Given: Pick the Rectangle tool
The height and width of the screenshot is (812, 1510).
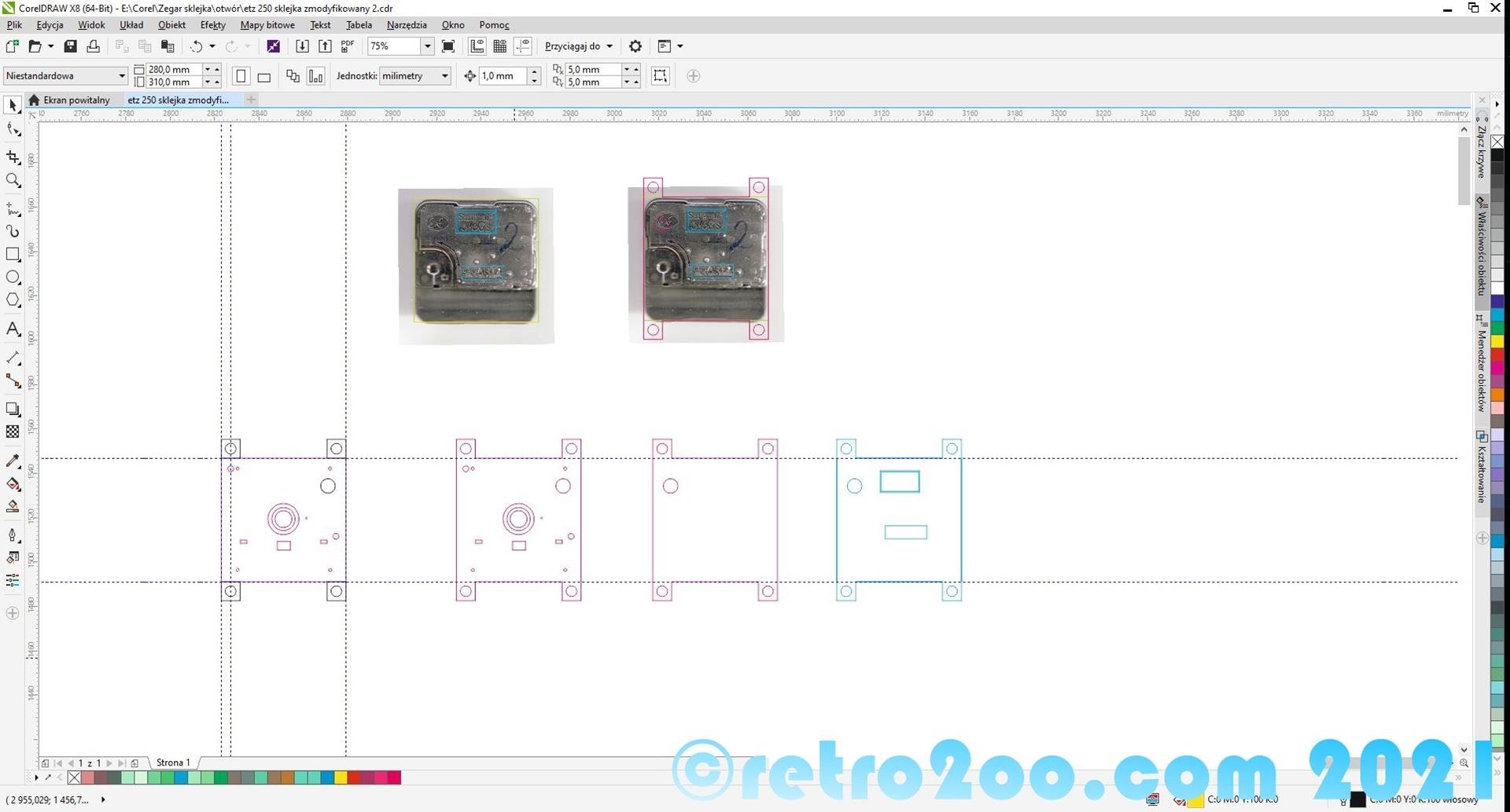Looking at the screenshot, I should tap(13, 255).
